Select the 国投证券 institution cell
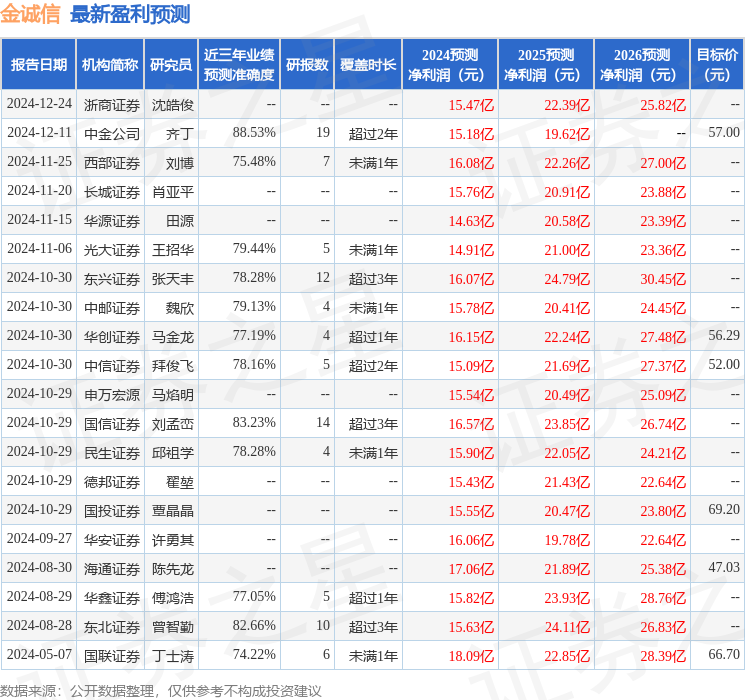The image size is (745, 700). point(112,510)
